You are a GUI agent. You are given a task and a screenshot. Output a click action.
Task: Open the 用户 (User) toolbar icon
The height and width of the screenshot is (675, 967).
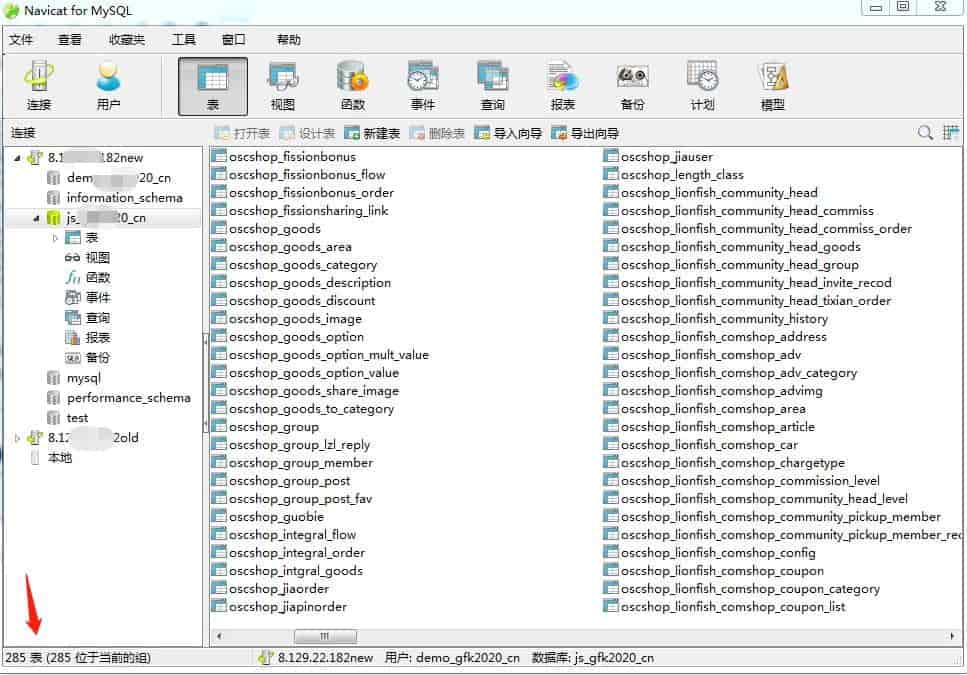coord(109,86)
